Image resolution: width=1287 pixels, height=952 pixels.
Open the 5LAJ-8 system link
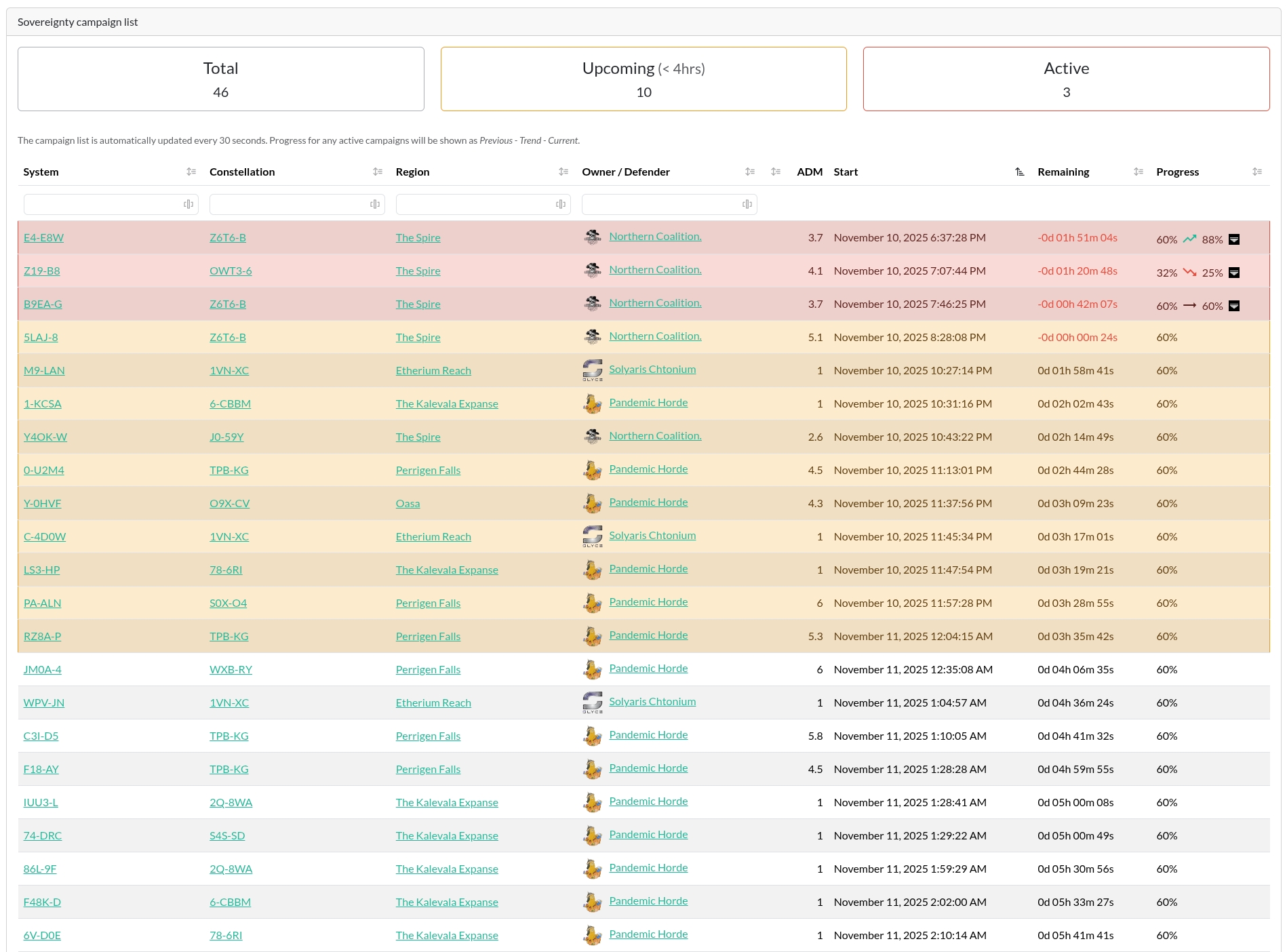[41, 338]
